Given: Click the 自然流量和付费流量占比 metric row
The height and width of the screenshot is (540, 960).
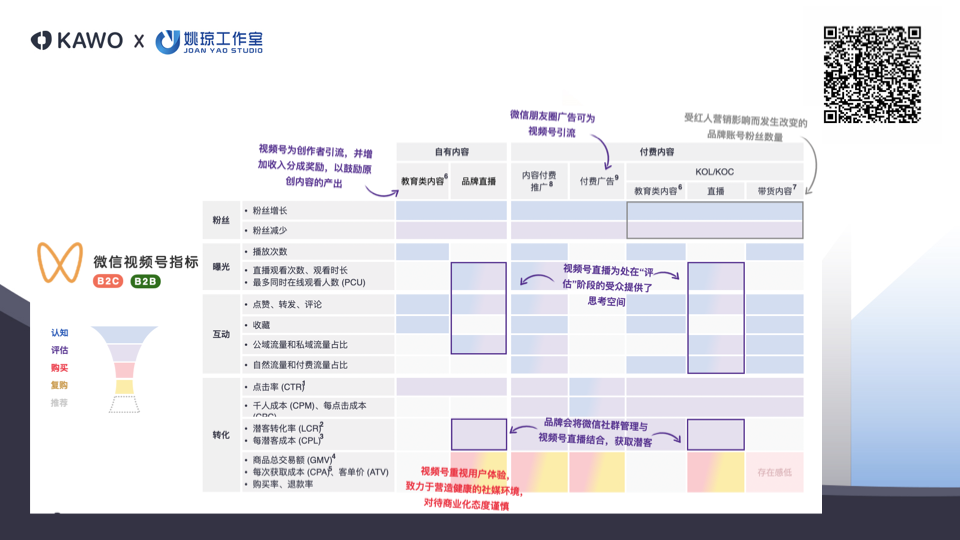Looking at the screenshot, I should coord(318,365).
